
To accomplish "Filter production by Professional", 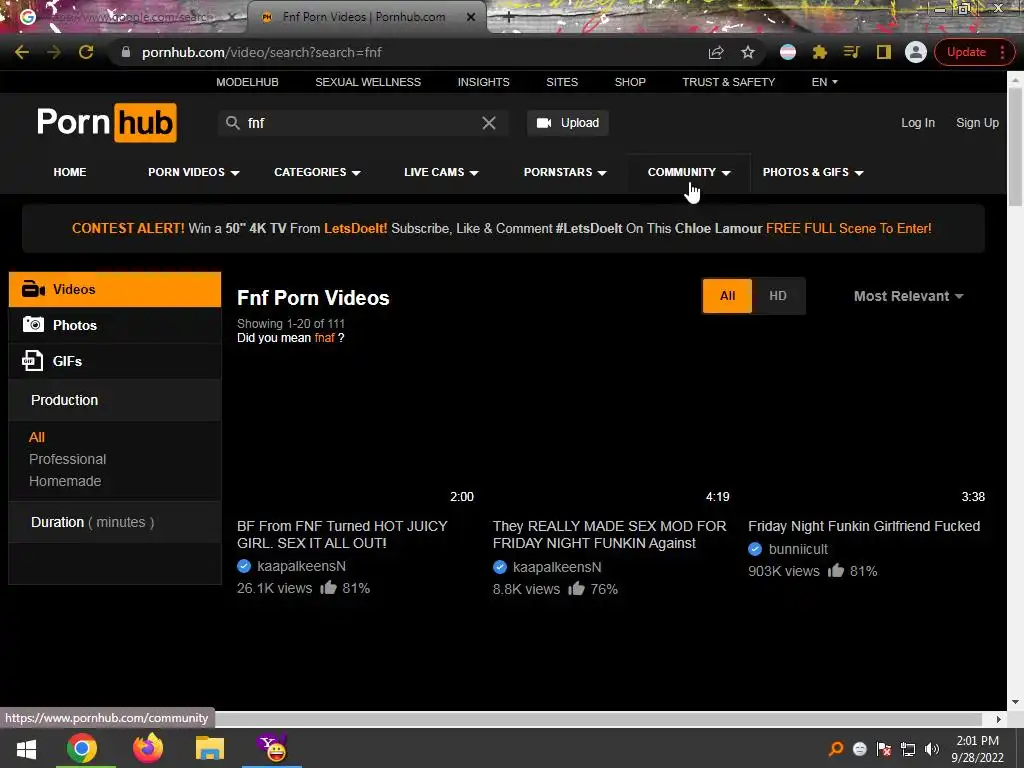I will (67, 459).
